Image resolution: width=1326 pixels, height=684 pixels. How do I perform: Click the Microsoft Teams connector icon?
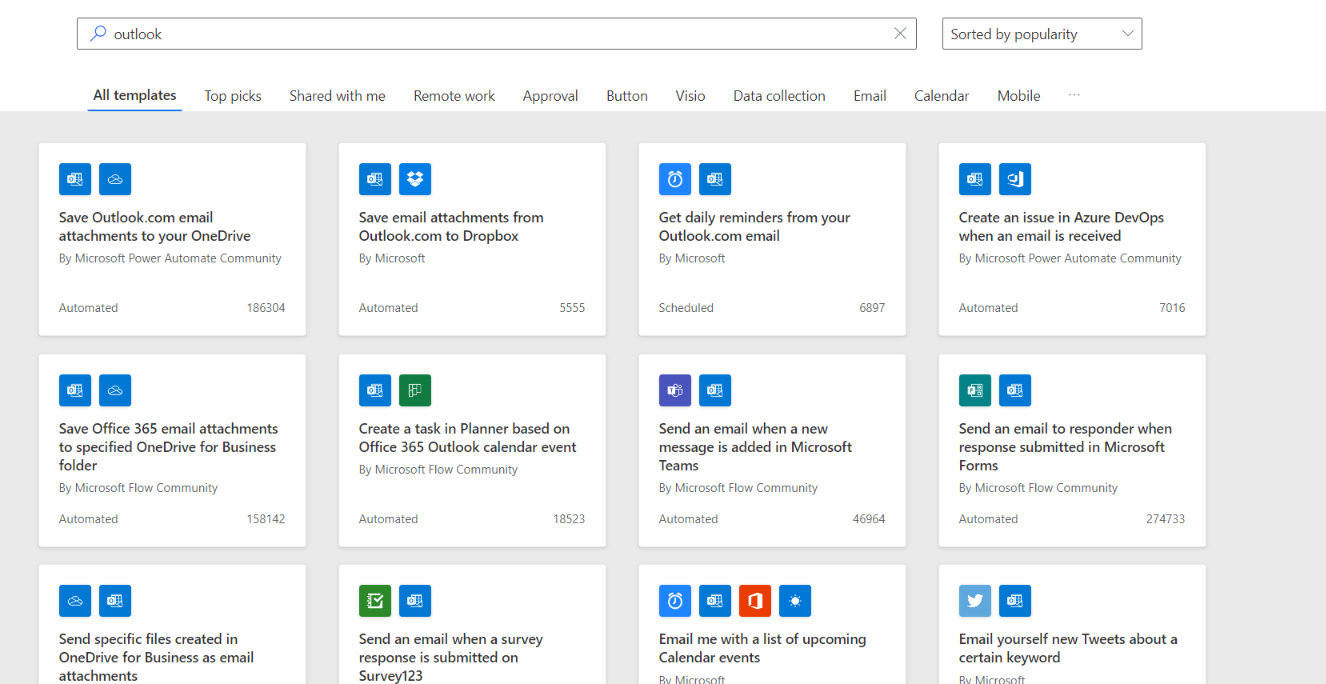coord(674,390)
